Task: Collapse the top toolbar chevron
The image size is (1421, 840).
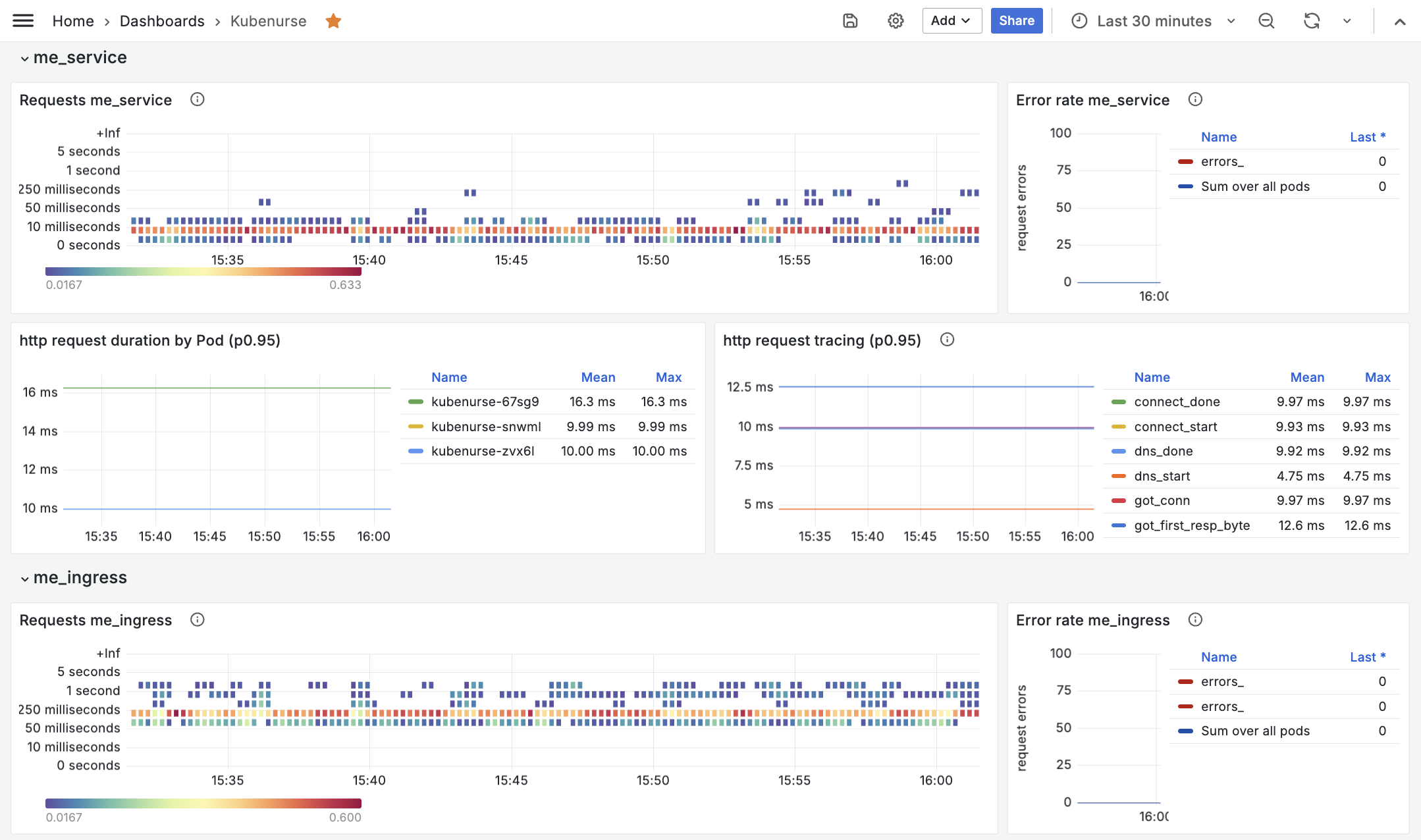Action: [1400, 21]
